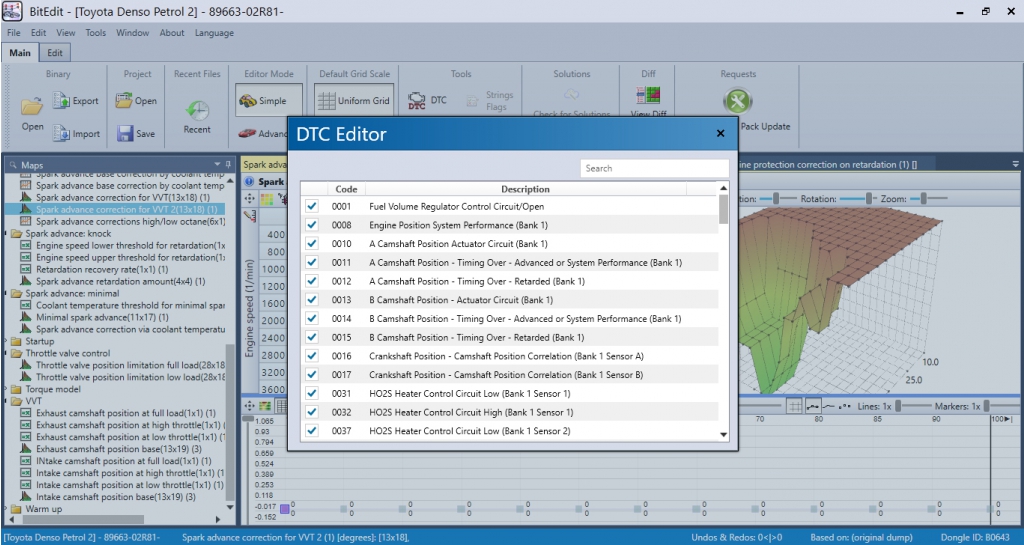The width and height of the screenshot is (1024, 545).
Task: Expand the Warm up folder
Action: [7, 509]
